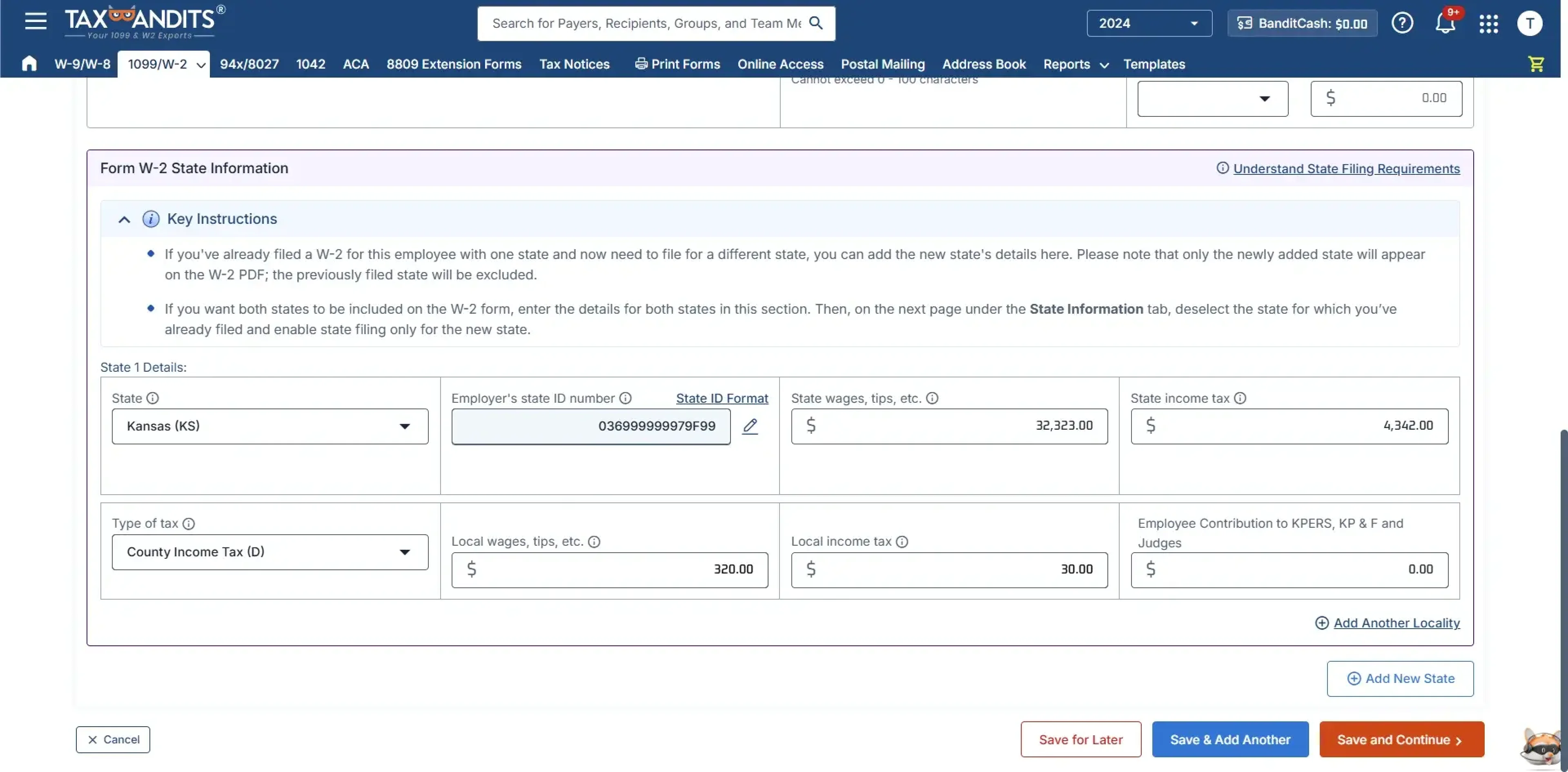
Task: Click Understand State Filing Requirements link
Action: tap(1346, 169)
